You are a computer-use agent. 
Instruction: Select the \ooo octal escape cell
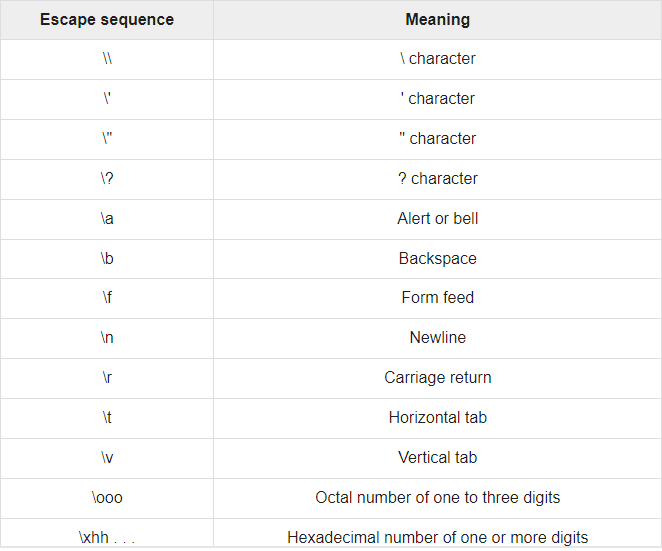[x=107, y=498]
